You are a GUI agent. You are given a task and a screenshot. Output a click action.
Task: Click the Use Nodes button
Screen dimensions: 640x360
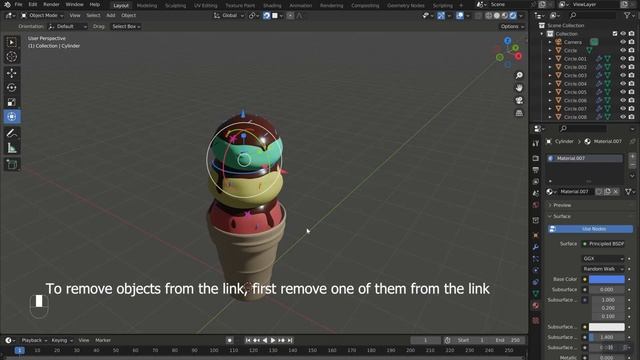[591, 229]
